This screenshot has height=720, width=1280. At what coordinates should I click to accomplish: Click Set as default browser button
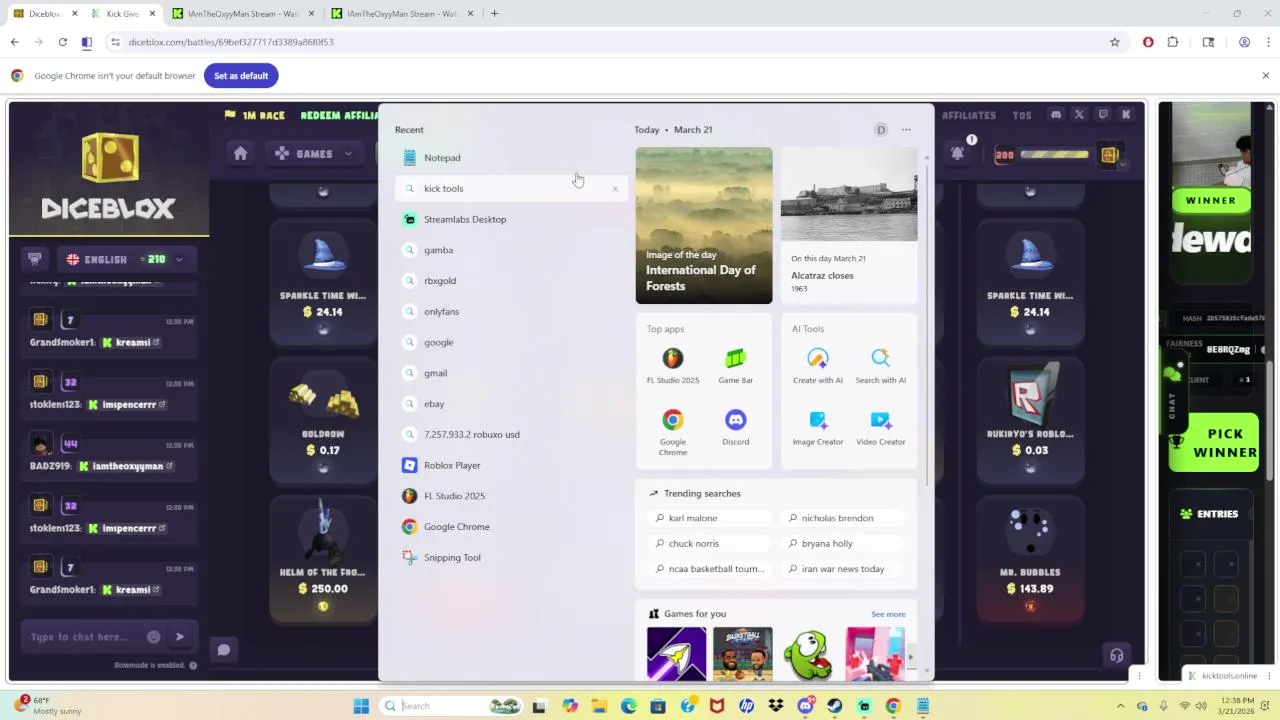tap(241, 76)
